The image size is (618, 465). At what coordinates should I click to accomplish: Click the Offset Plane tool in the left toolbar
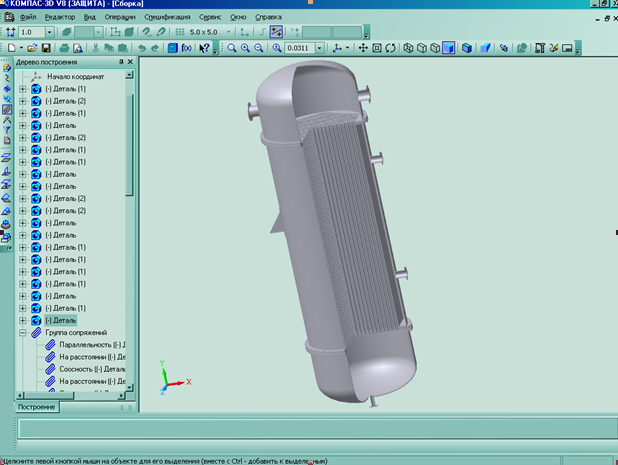tap(7, 158)
